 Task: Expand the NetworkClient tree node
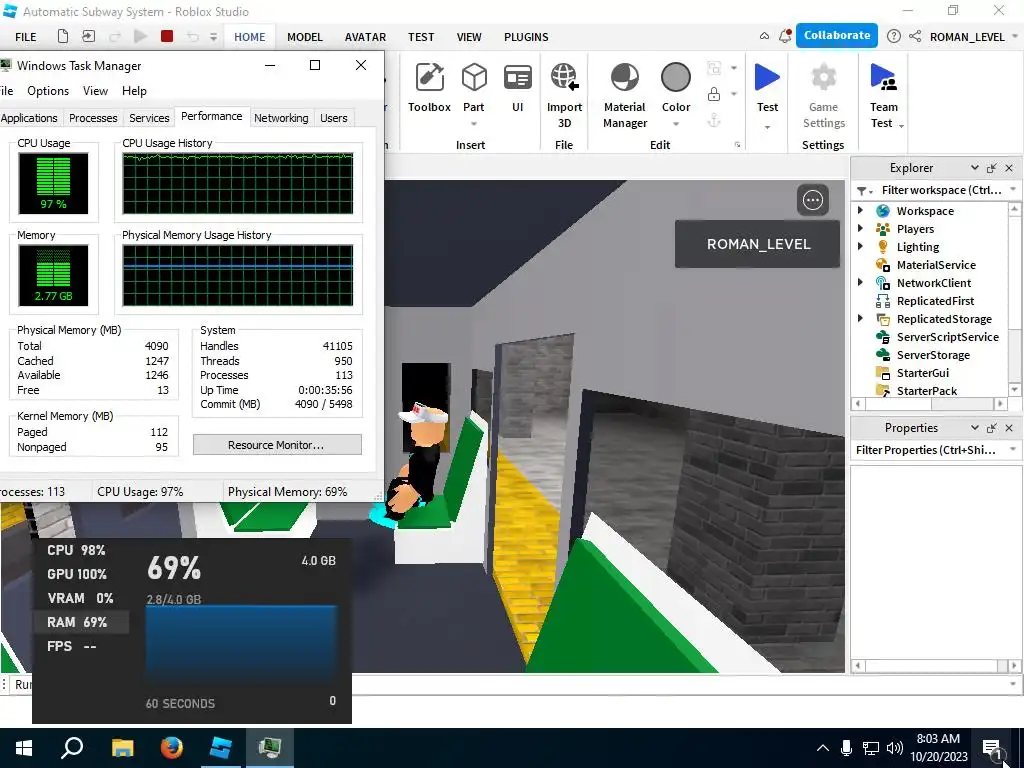860,282
